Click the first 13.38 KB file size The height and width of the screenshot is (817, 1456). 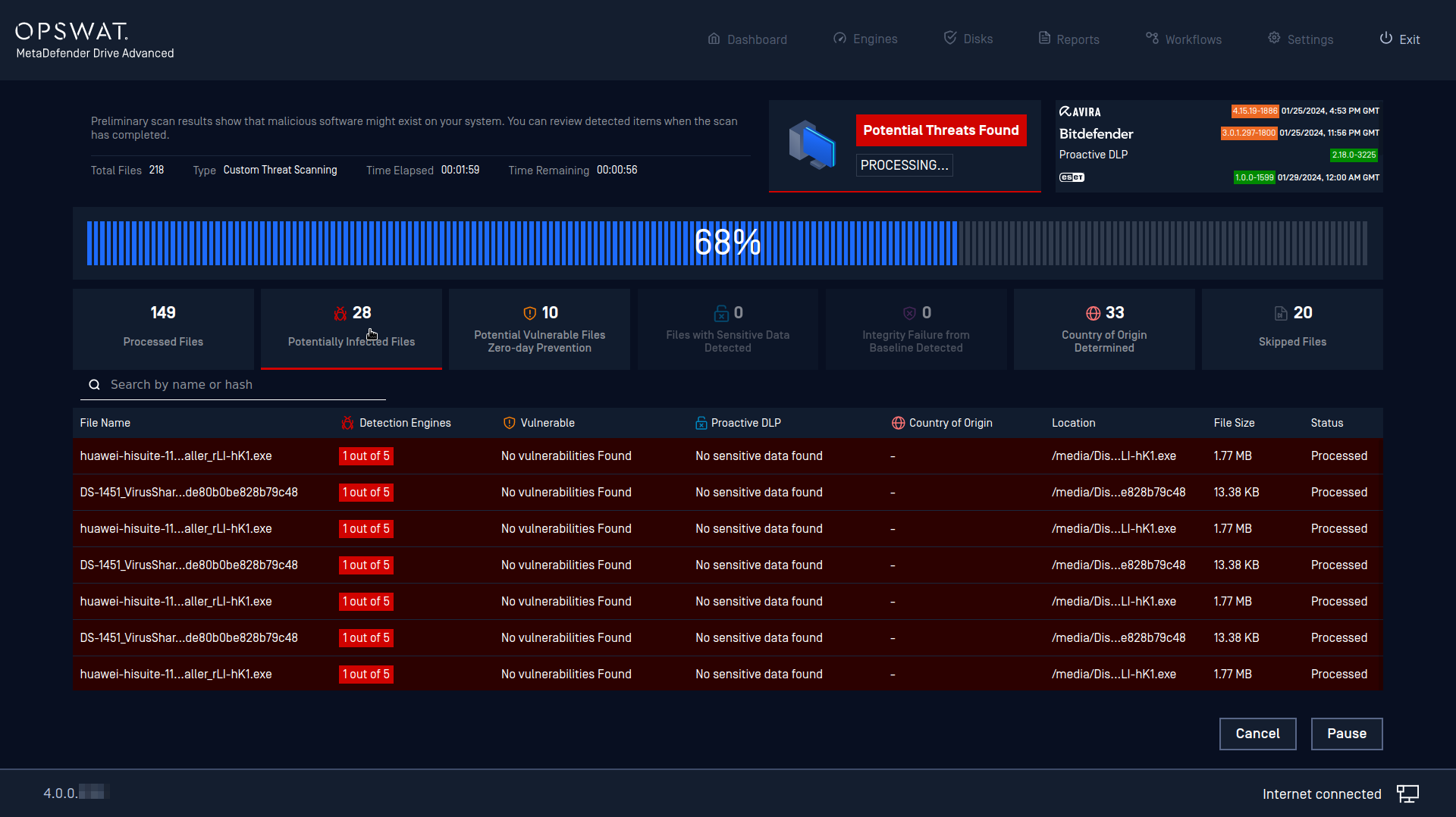[x=1236, y=493]
